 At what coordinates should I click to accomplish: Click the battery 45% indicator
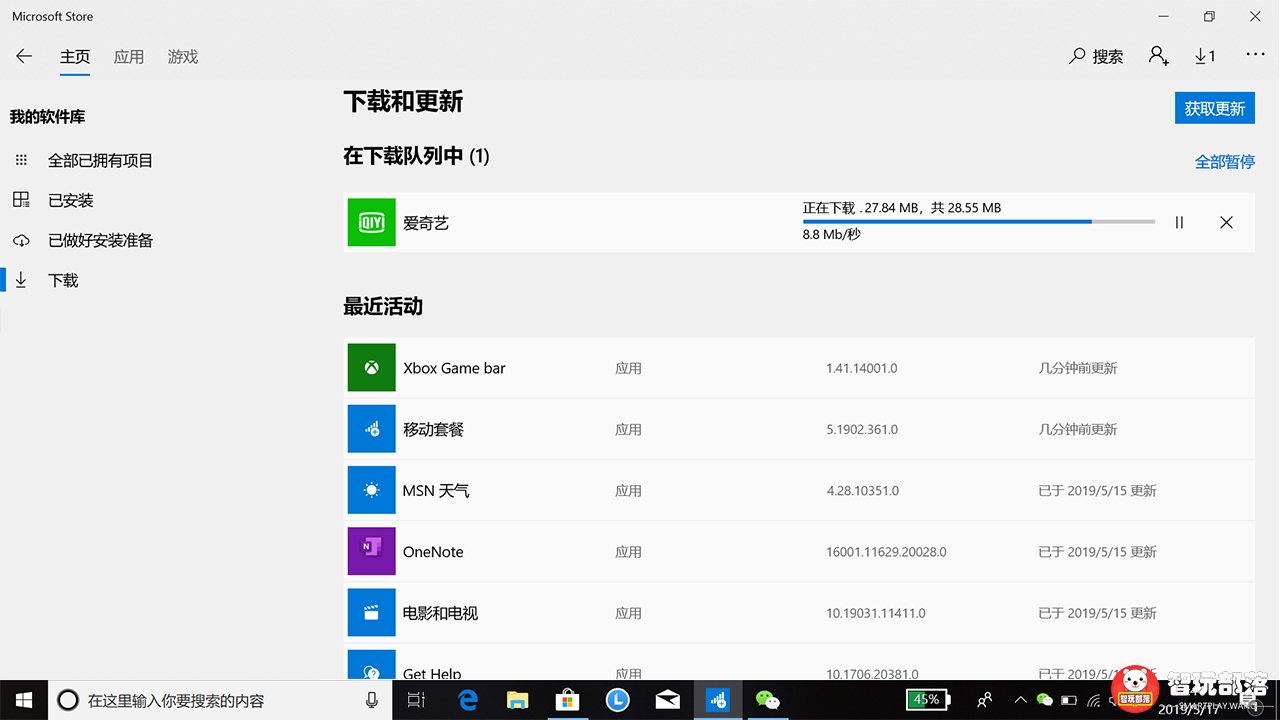[x=929, y=700]
